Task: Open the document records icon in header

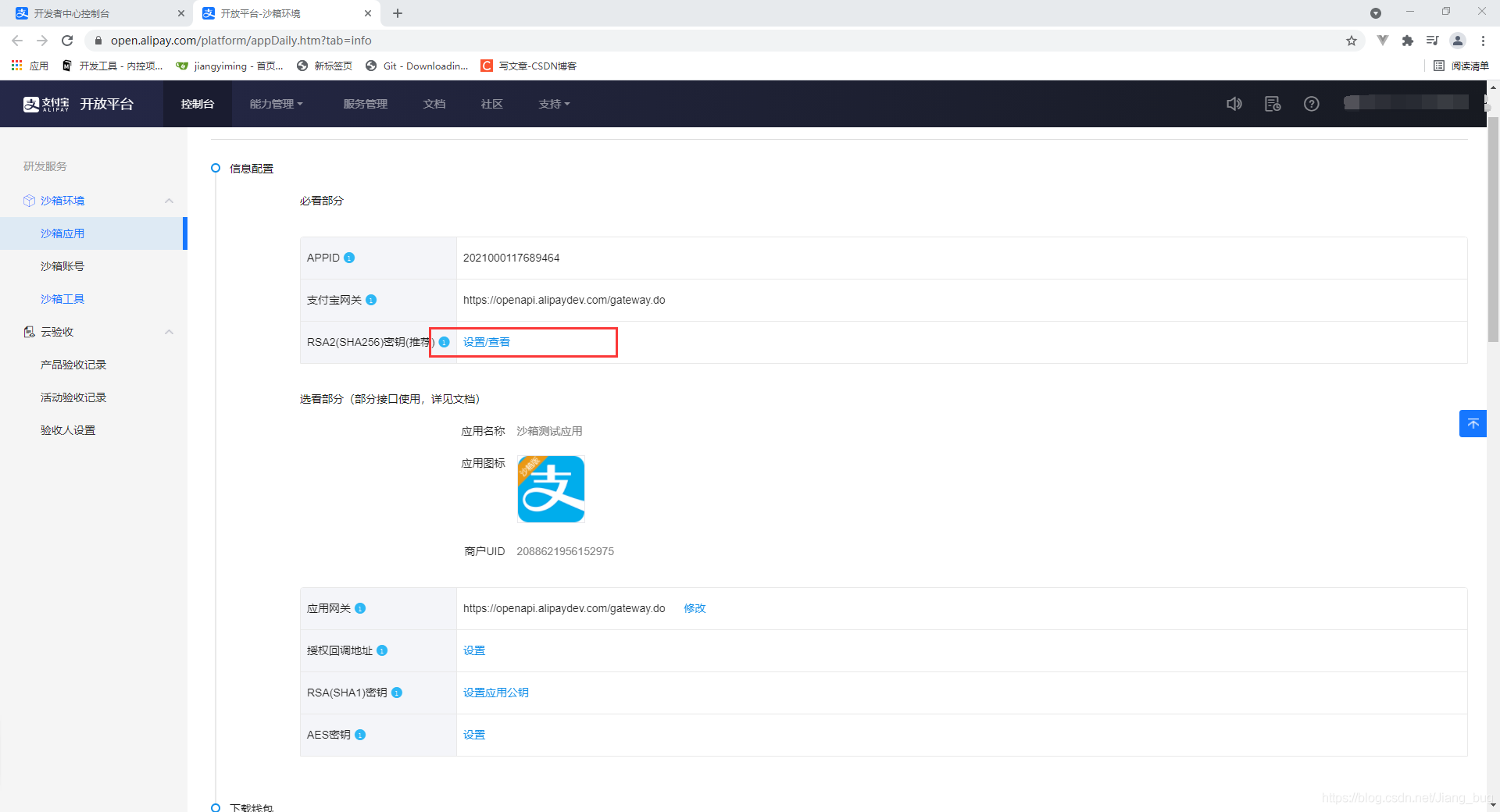Action: (x=1273, y=104)
